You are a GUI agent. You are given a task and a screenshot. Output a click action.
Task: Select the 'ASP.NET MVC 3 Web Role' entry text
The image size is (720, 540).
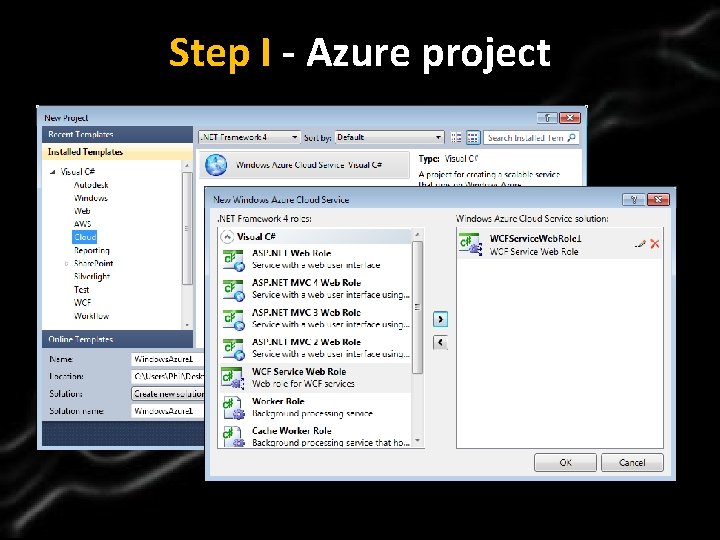coord(306,313)
